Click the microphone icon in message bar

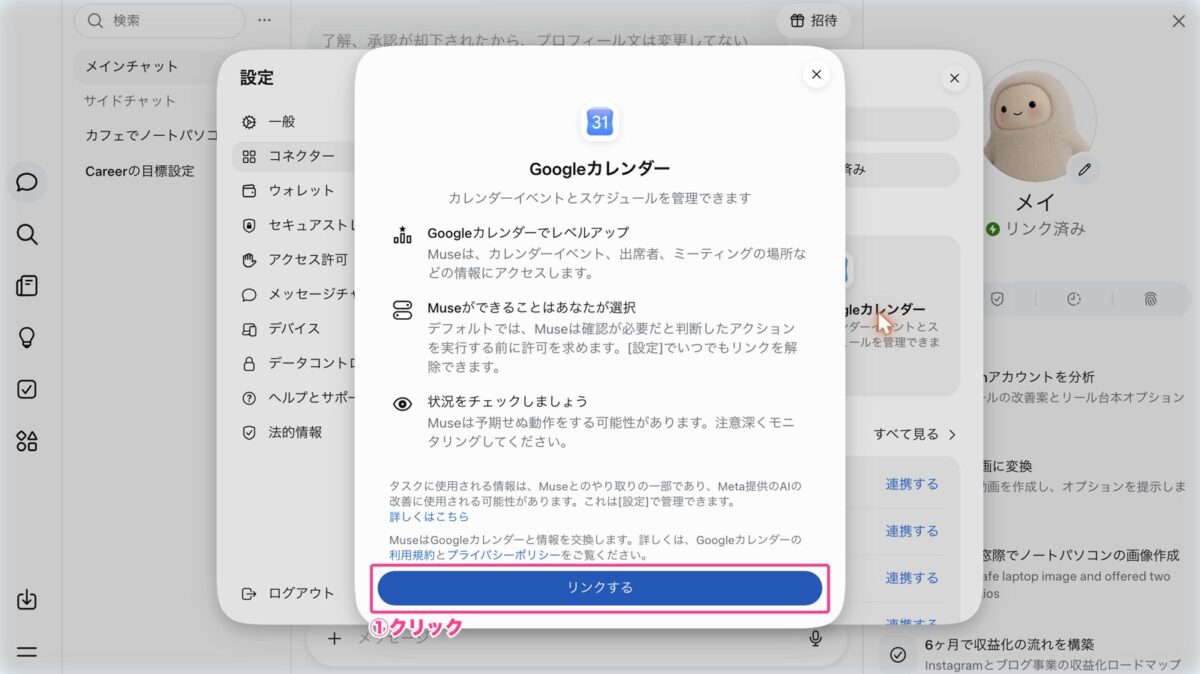click(x=816, y=639)
